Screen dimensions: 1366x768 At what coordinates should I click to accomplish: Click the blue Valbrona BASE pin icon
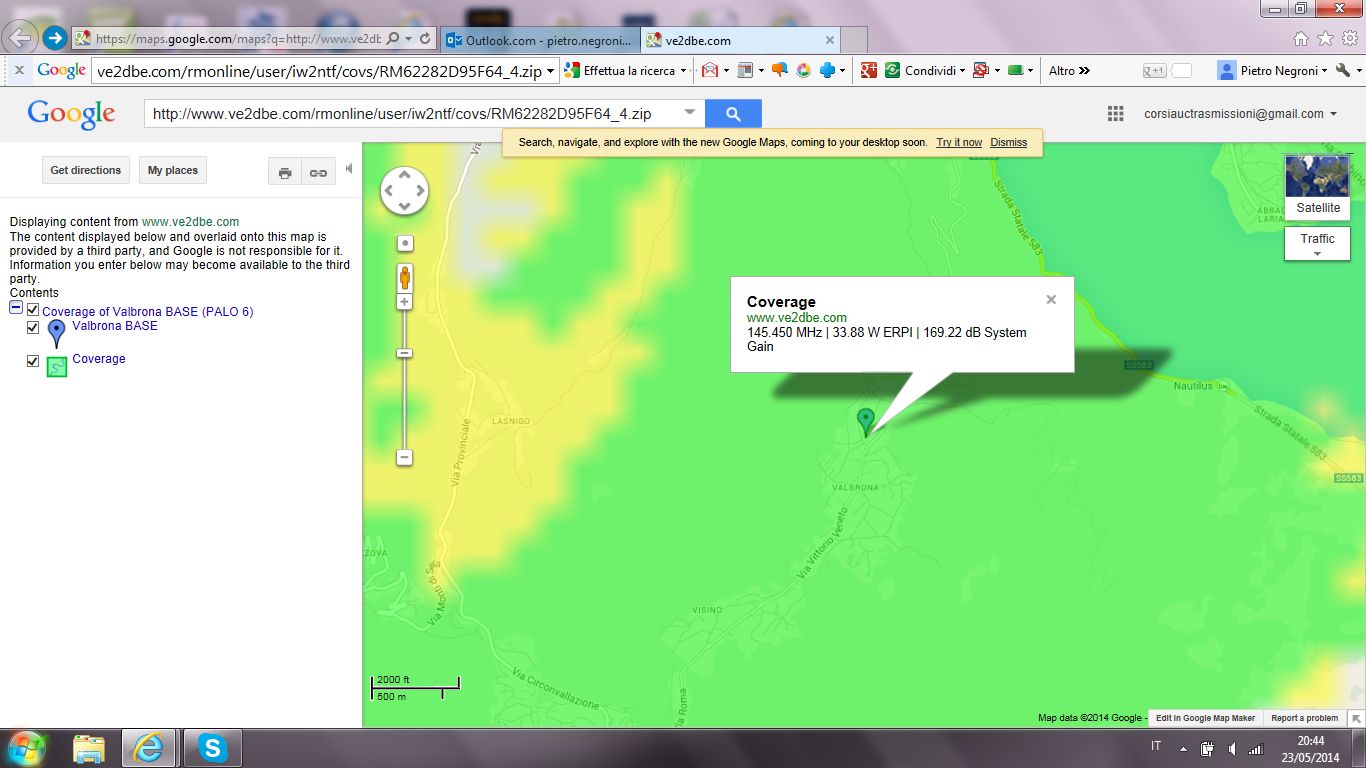click(57, 333)
